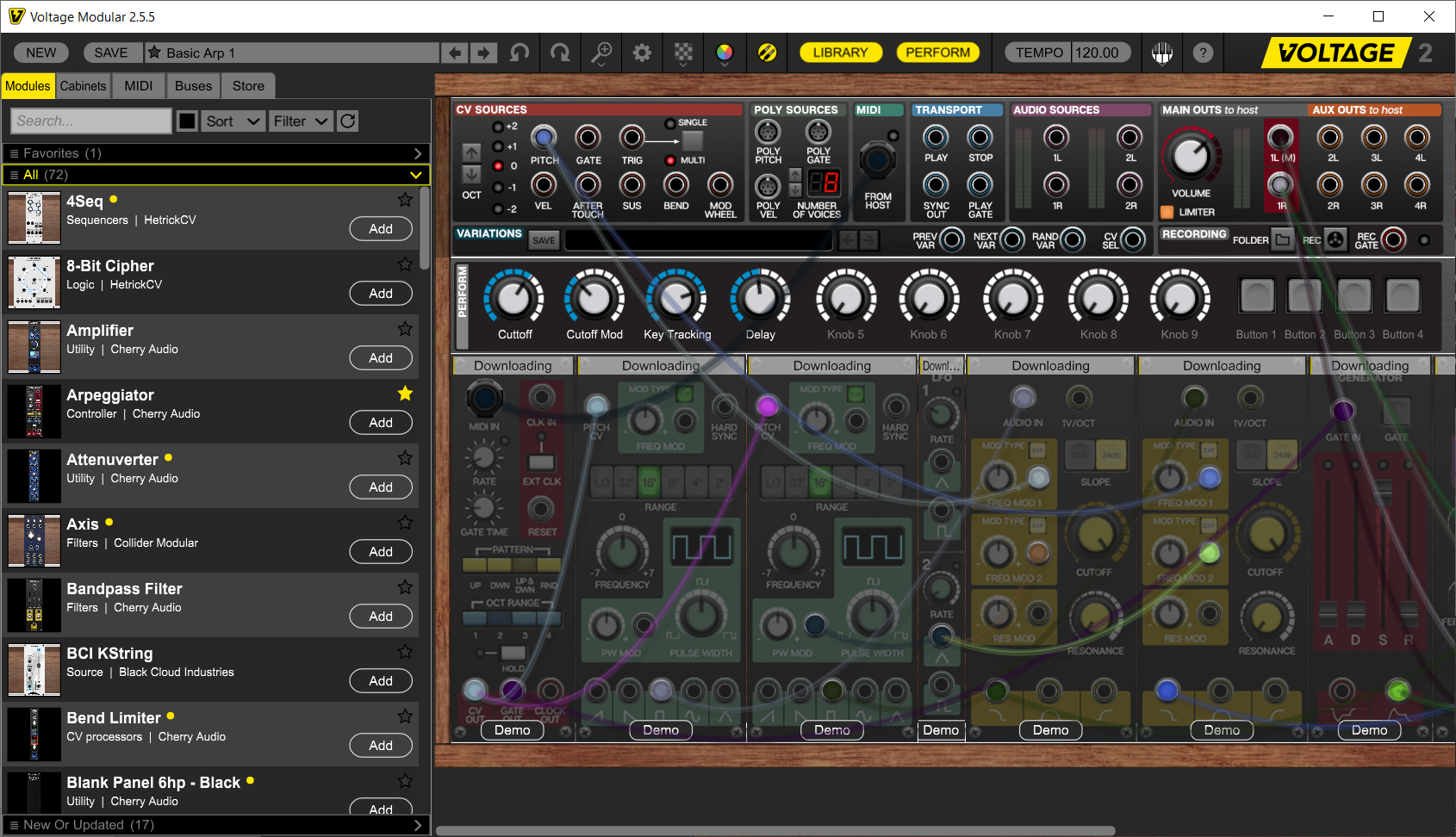Unfavorite the Arpeggiator gold star
This screenshot has width=1456, height=837.
[x=405, y=393]
